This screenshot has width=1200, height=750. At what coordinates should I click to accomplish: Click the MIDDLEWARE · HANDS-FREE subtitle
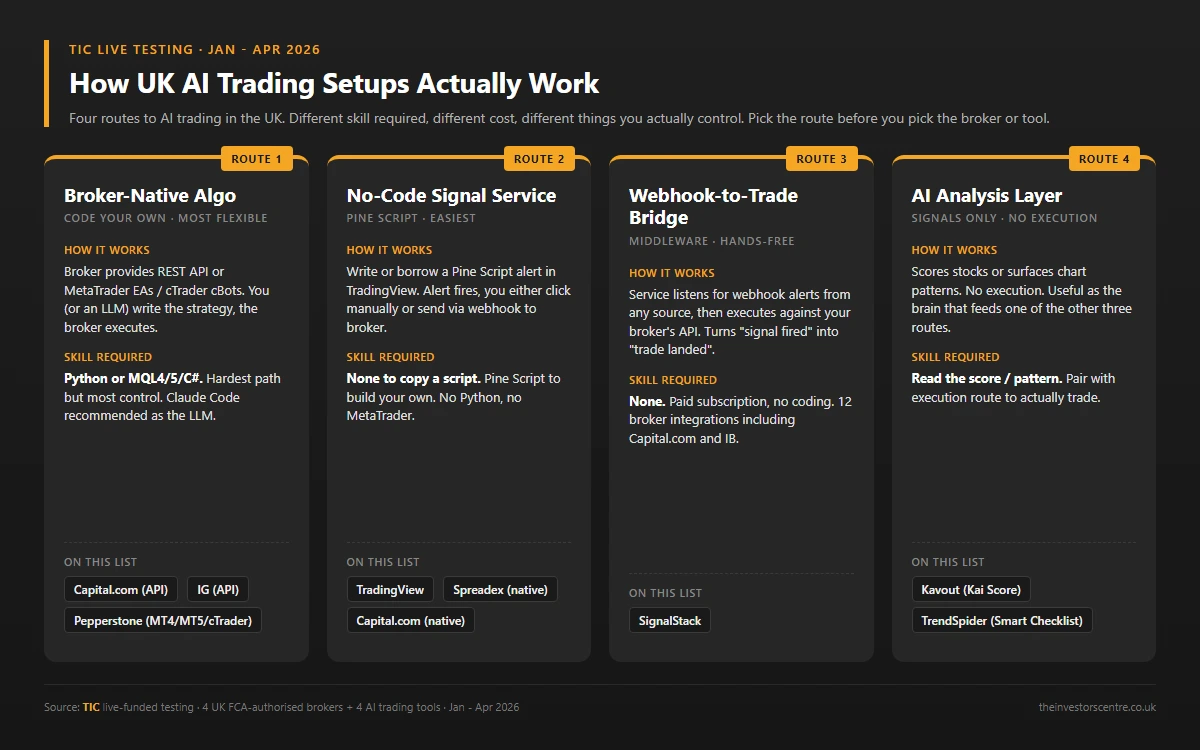click(x=712, y=241)
